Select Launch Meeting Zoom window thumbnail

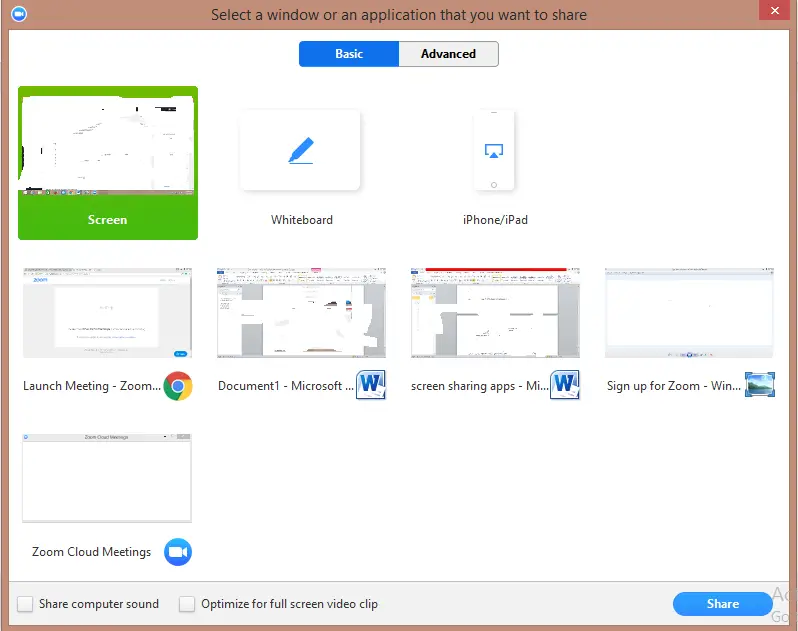107,312
